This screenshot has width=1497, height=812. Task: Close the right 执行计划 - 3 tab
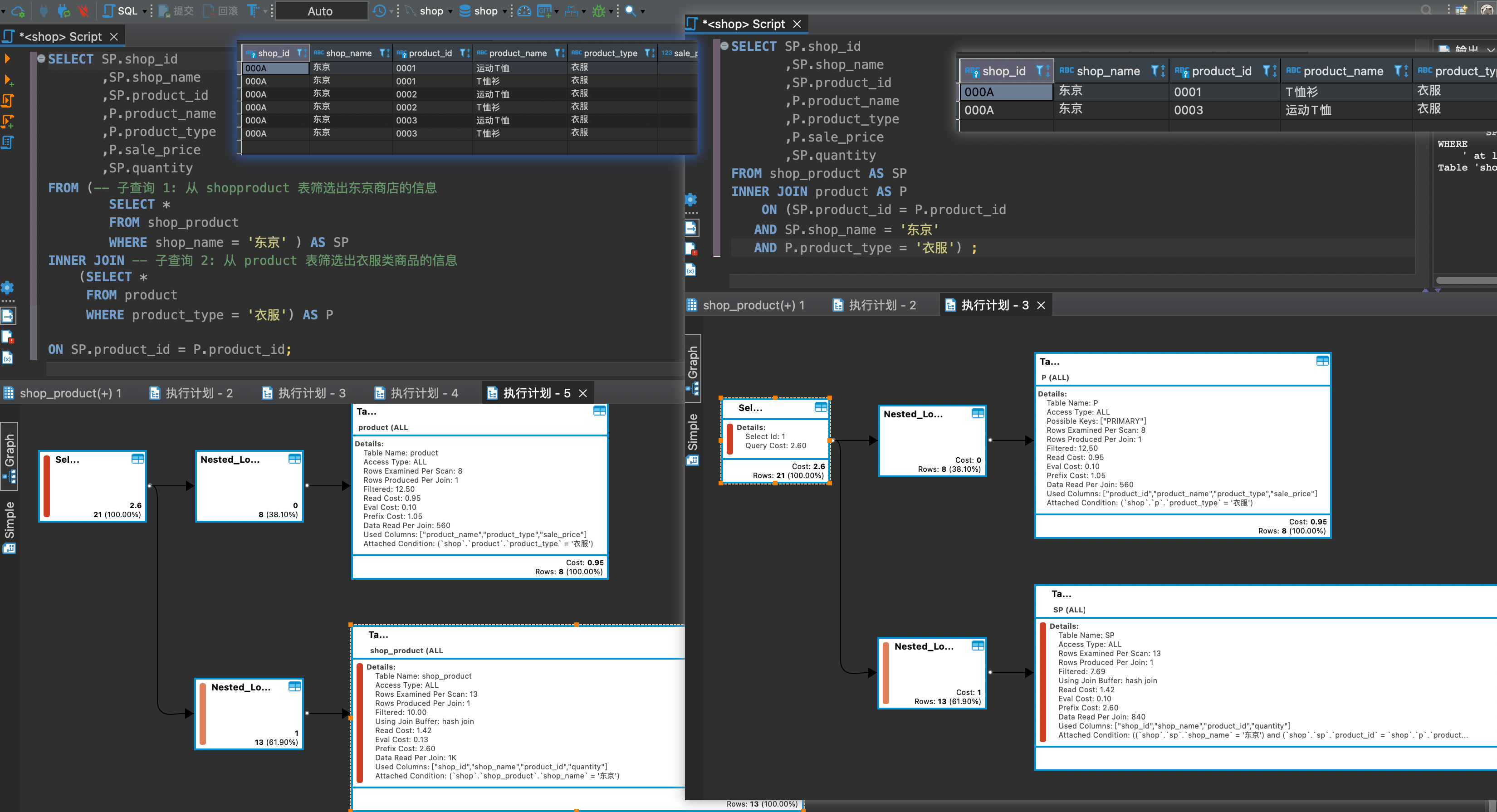click(1042, 305)
